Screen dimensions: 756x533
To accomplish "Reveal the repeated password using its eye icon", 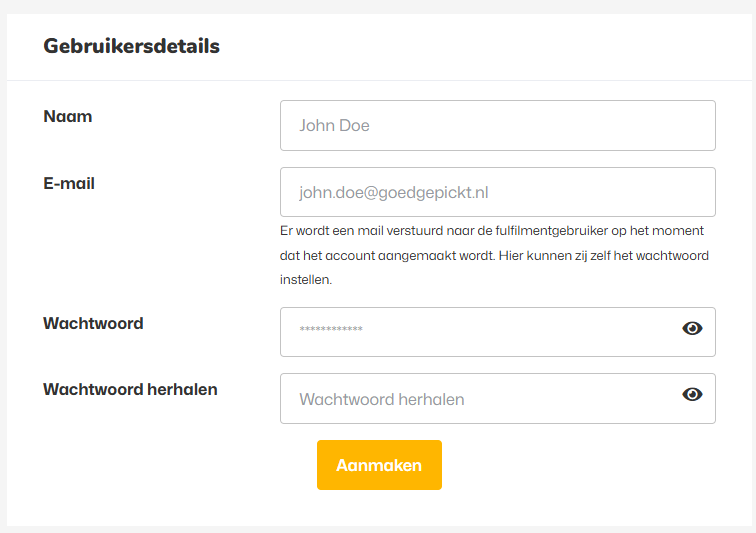I will click(x=692, y=395).
